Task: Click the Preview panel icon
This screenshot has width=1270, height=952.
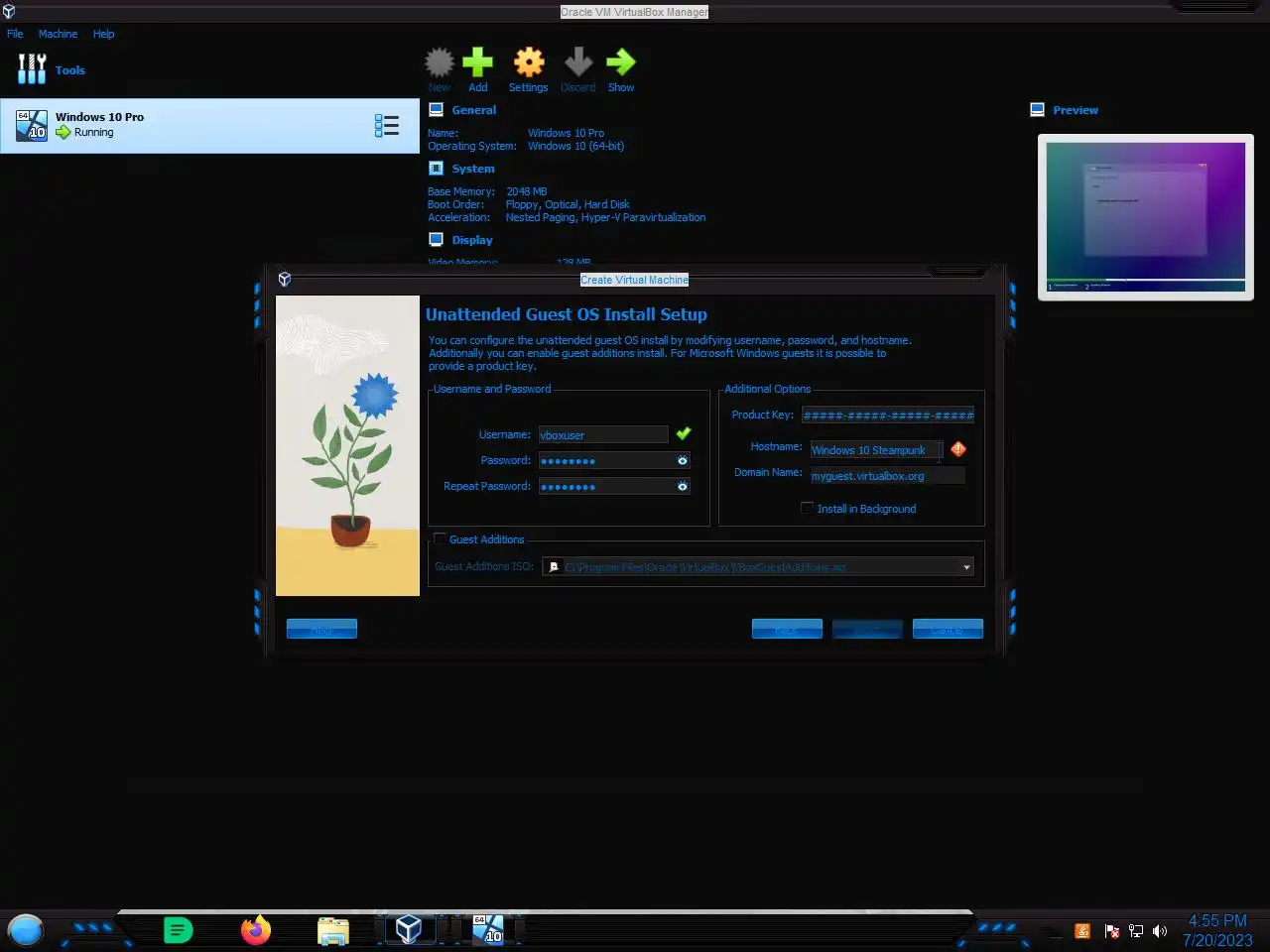Action: tap(1037, 110)
